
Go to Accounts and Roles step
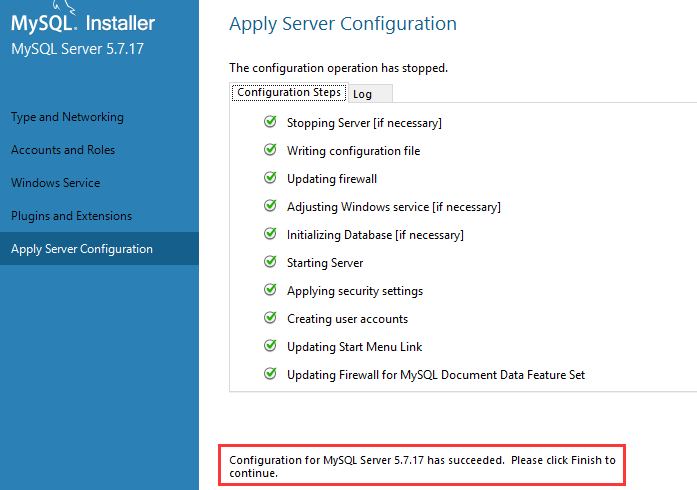[63, 150]
